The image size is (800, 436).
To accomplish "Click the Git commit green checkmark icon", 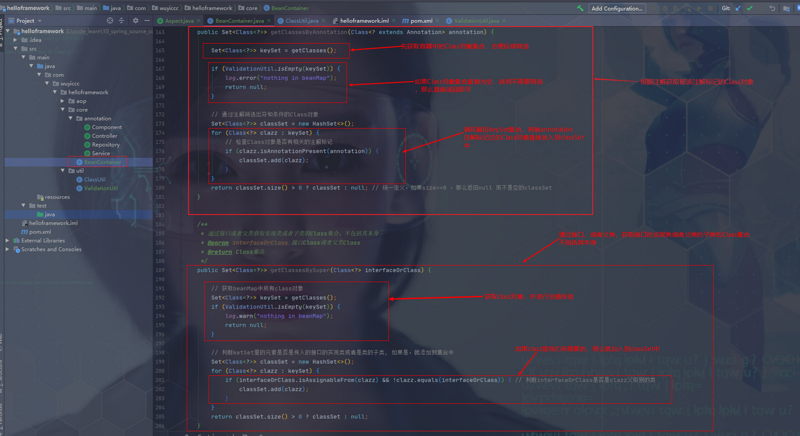I will click(x=749, y=8).
